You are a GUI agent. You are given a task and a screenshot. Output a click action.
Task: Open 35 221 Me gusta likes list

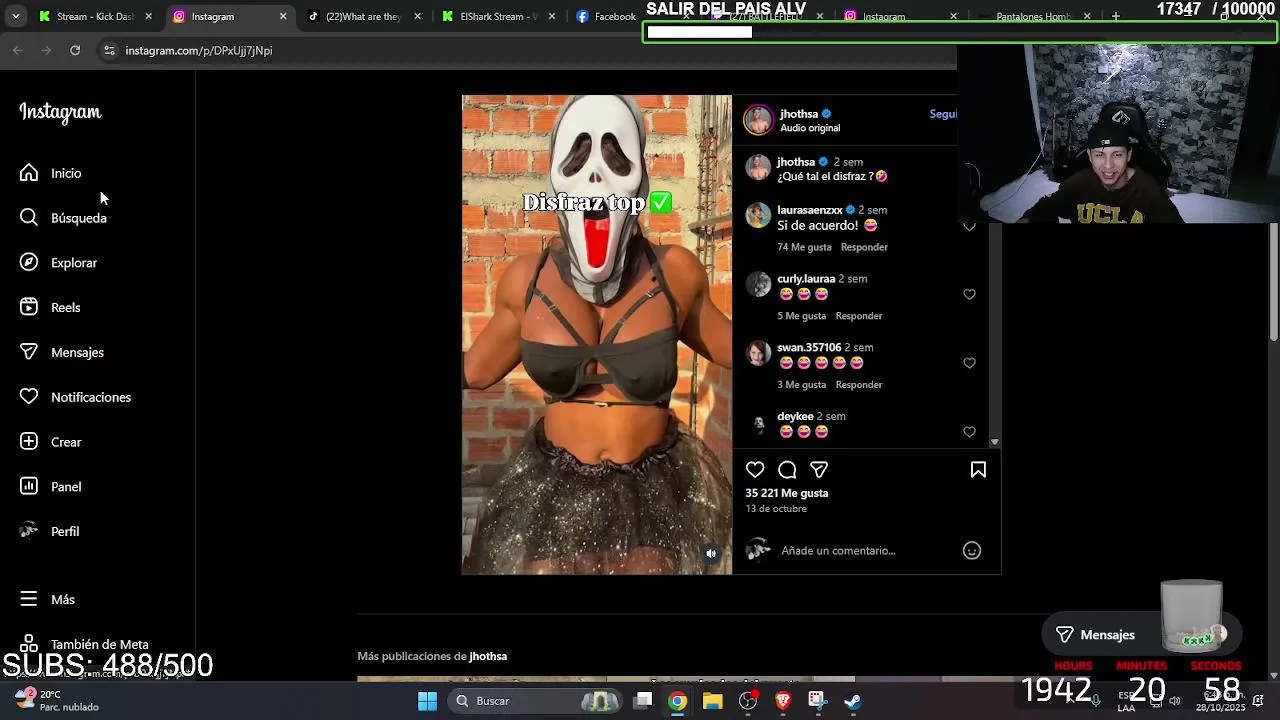point(787,493)
